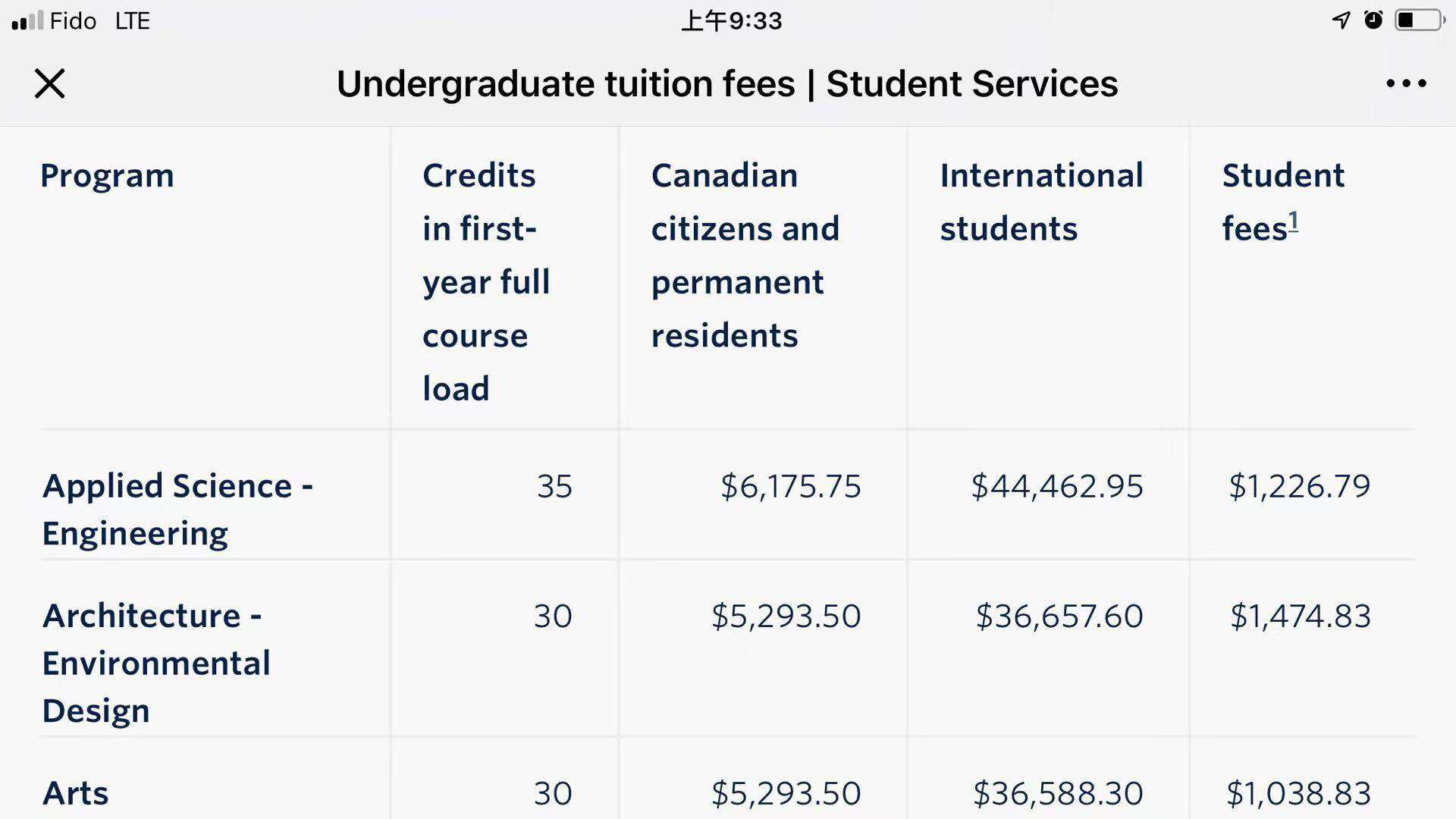Tap the battery indicator icon
The height and width of the screenshot is (819, 1456).
[x=1418, y=20]
